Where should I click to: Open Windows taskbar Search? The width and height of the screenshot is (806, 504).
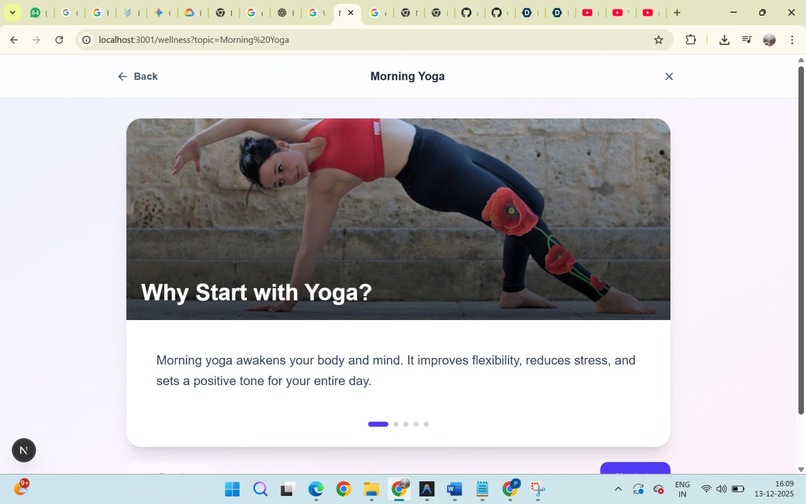click(260, 489)
